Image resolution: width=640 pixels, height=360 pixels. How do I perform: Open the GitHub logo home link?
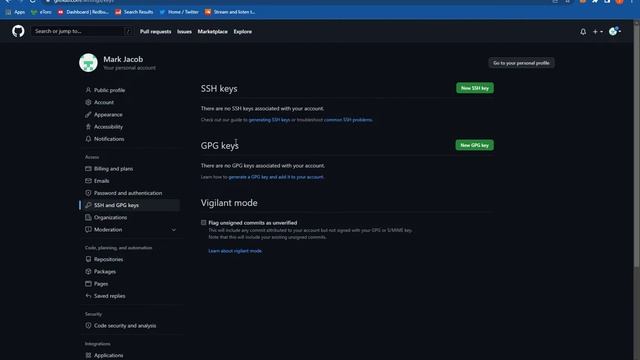click(x=18, y=31)
